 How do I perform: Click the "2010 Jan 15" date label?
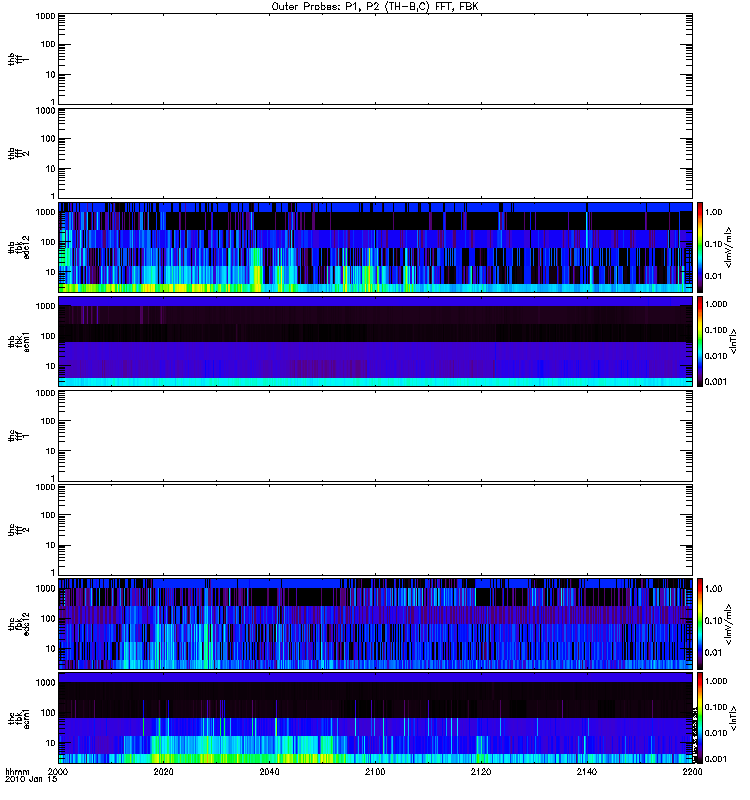click(x=31, y=779)
